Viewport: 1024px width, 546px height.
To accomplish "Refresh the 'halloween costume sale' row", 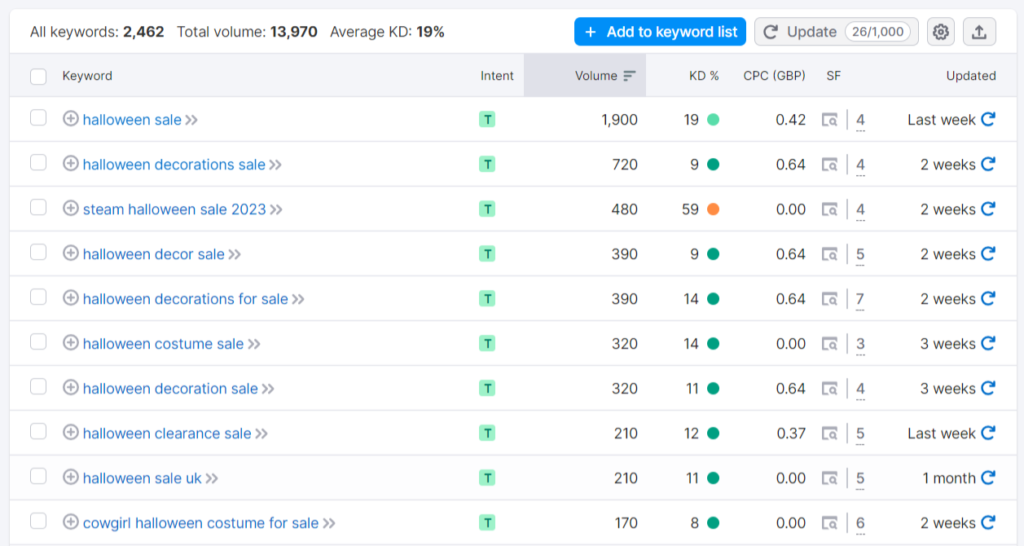I will pyautogui.click(x=988, y=343).
